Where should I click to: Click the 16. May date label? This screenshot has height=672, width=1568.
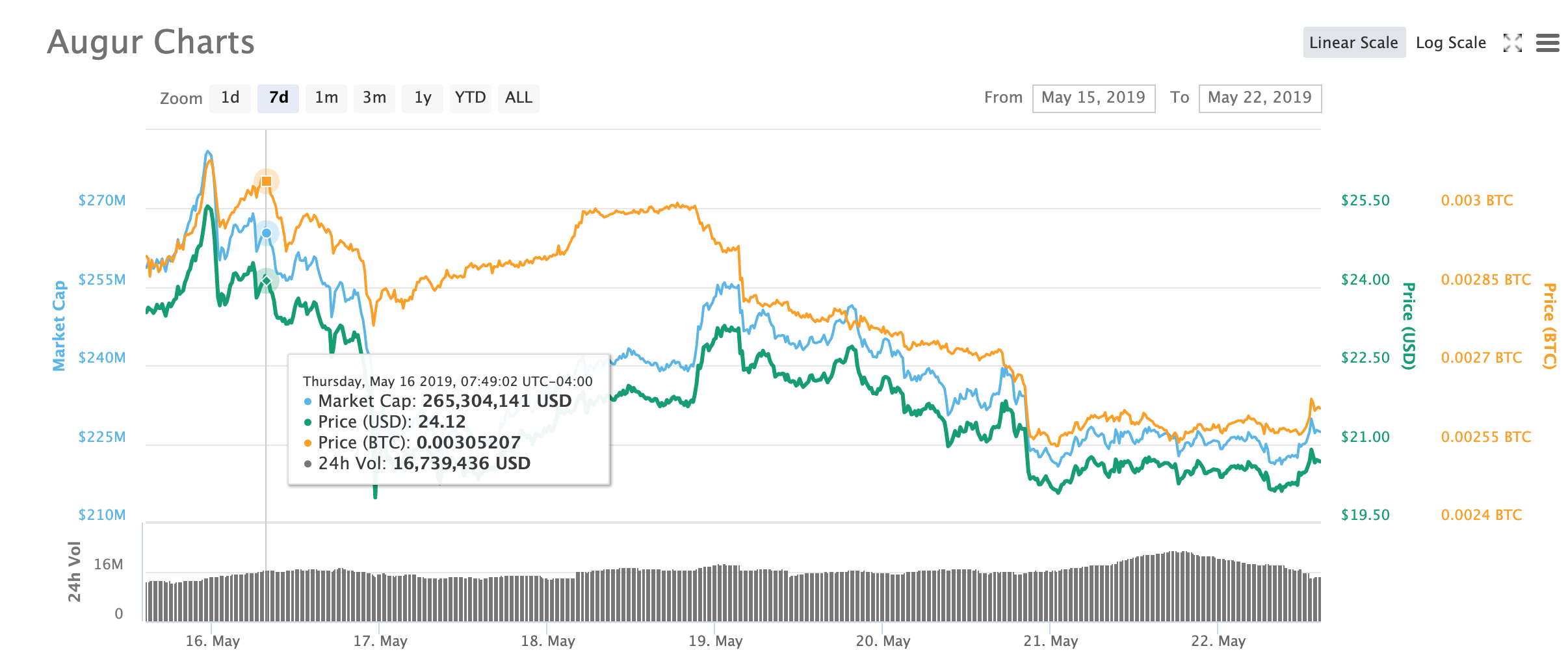213,641
